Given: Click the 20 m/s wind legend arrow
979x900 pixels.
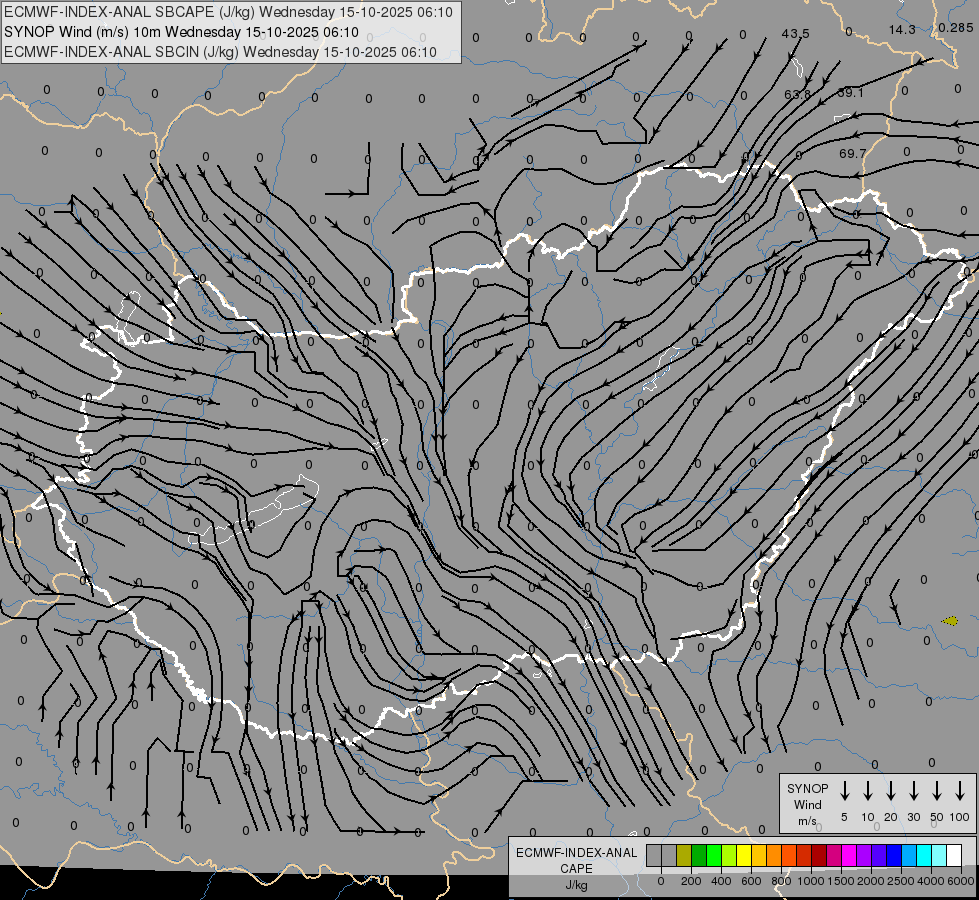Looking at the screenshot, I should (891, 791).
